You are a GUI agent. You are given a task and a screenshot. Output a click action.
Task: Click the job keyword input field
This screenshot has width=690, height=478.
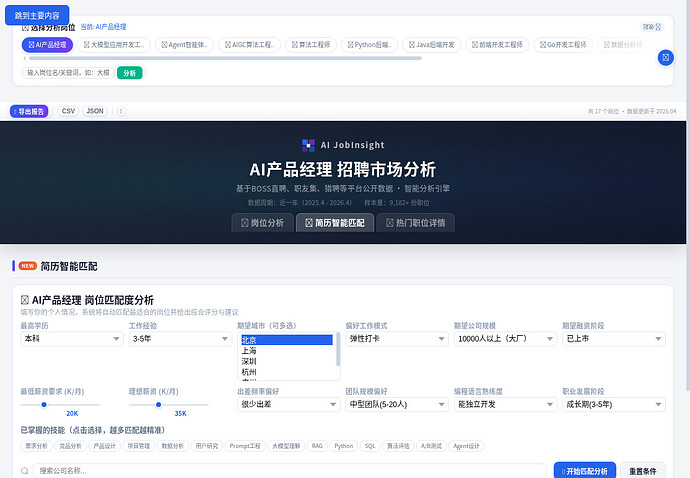[x=68, y=73]
